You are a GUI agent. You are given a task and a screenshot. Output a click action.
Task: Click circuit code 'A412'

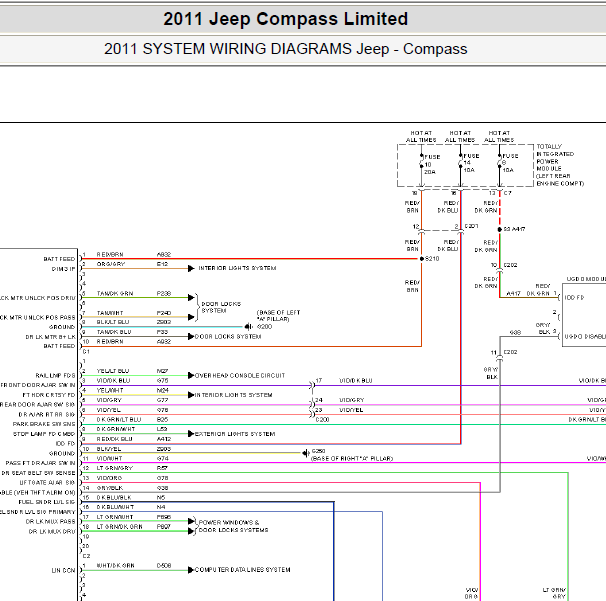[x=164, y=439]
